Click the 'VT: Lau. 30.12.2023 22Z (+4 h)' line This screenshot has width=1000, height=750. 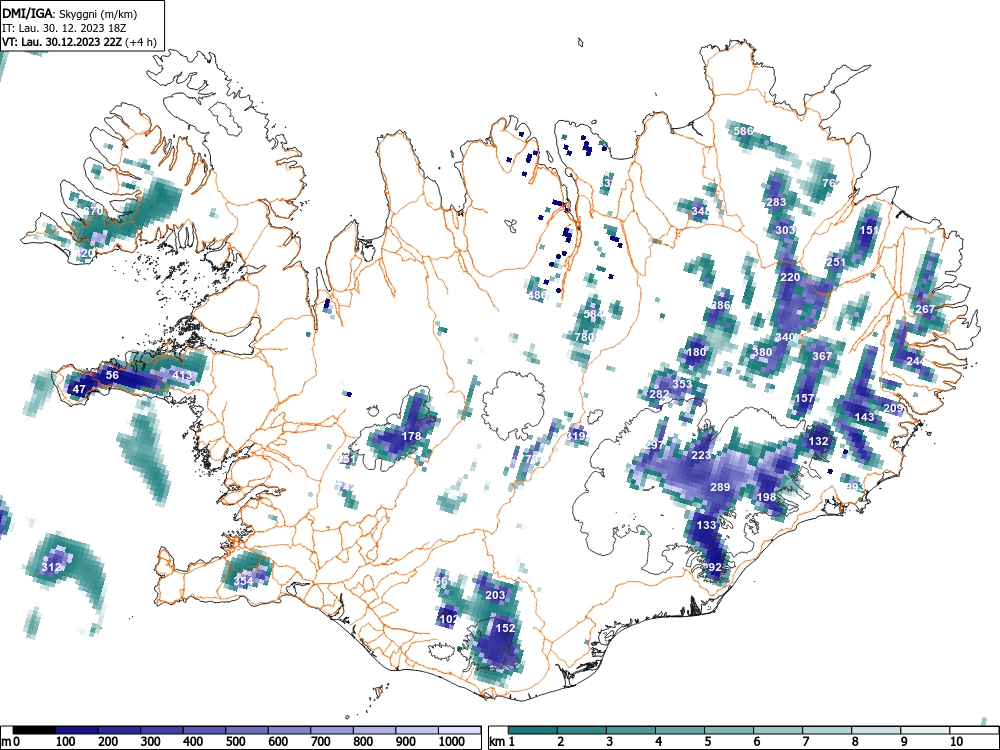coord(78,41)
